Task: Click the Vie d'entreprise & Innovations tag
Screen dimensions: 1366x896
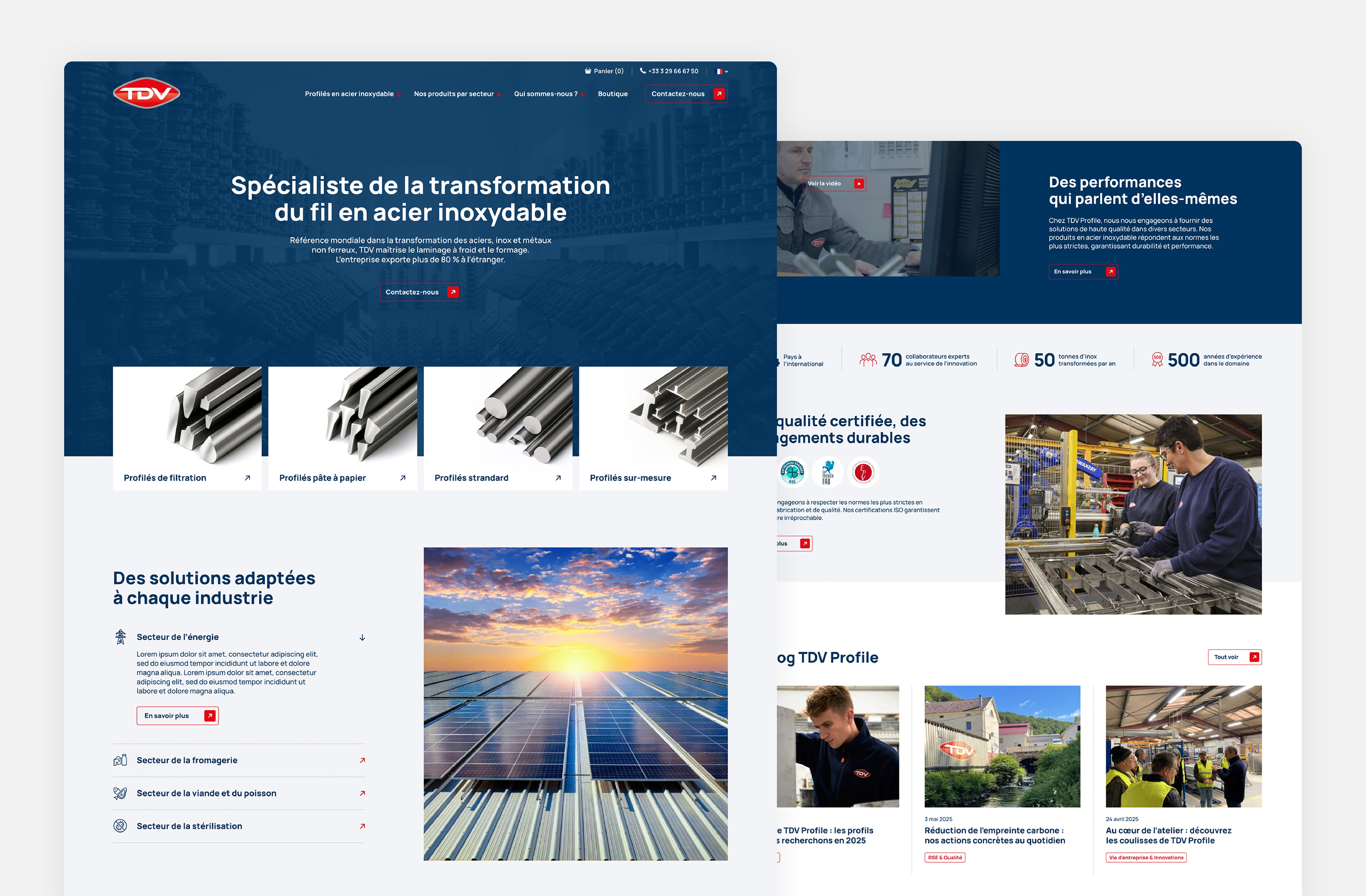Action: [x=1146, y=858]
